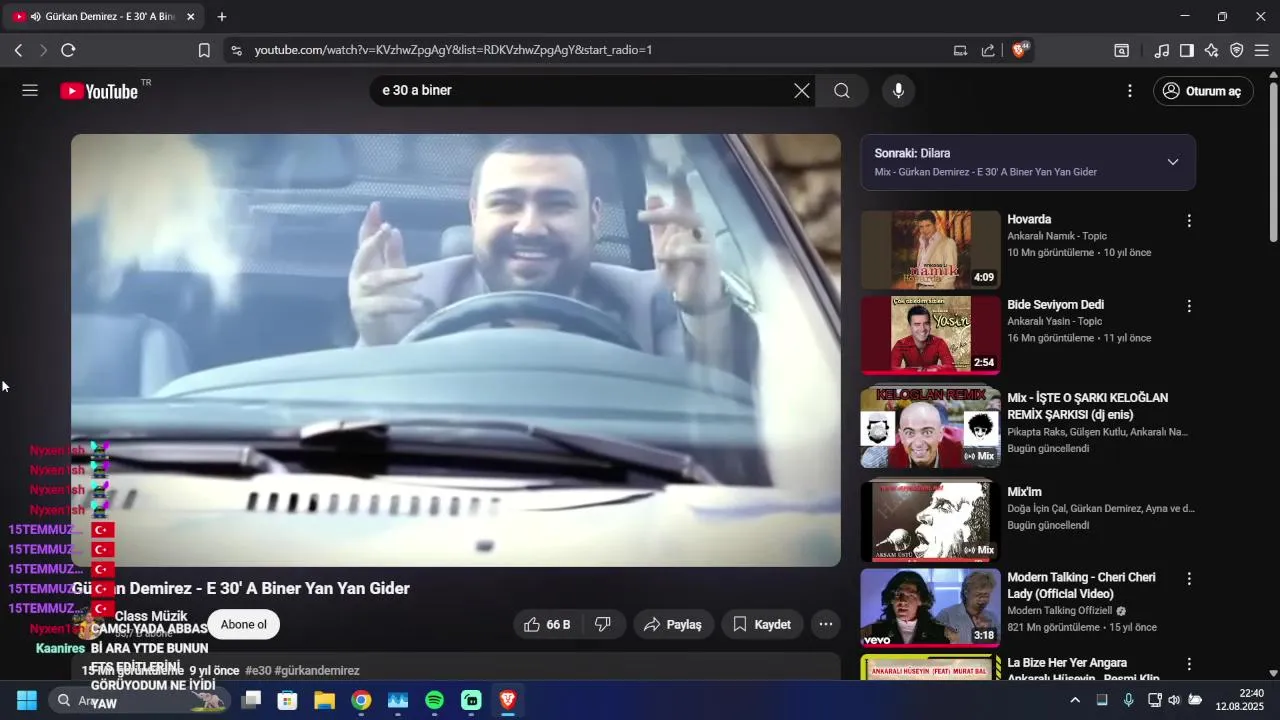Show hidden system tray icons chevron
The image size is (1280, 720).
pos(1075,700)
